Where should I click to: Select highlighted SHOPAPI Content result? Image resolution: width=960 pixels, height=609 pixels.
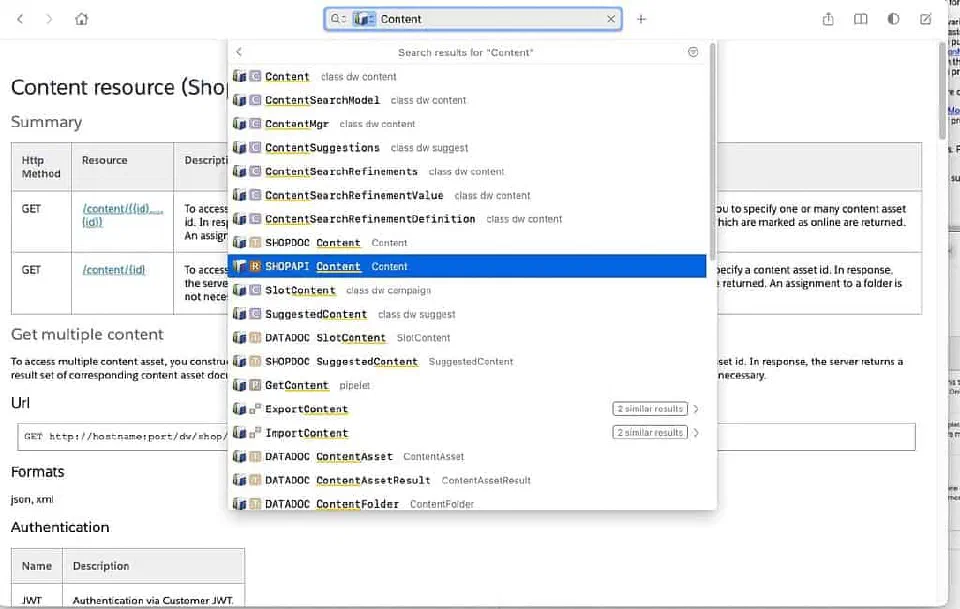point(467,266)
